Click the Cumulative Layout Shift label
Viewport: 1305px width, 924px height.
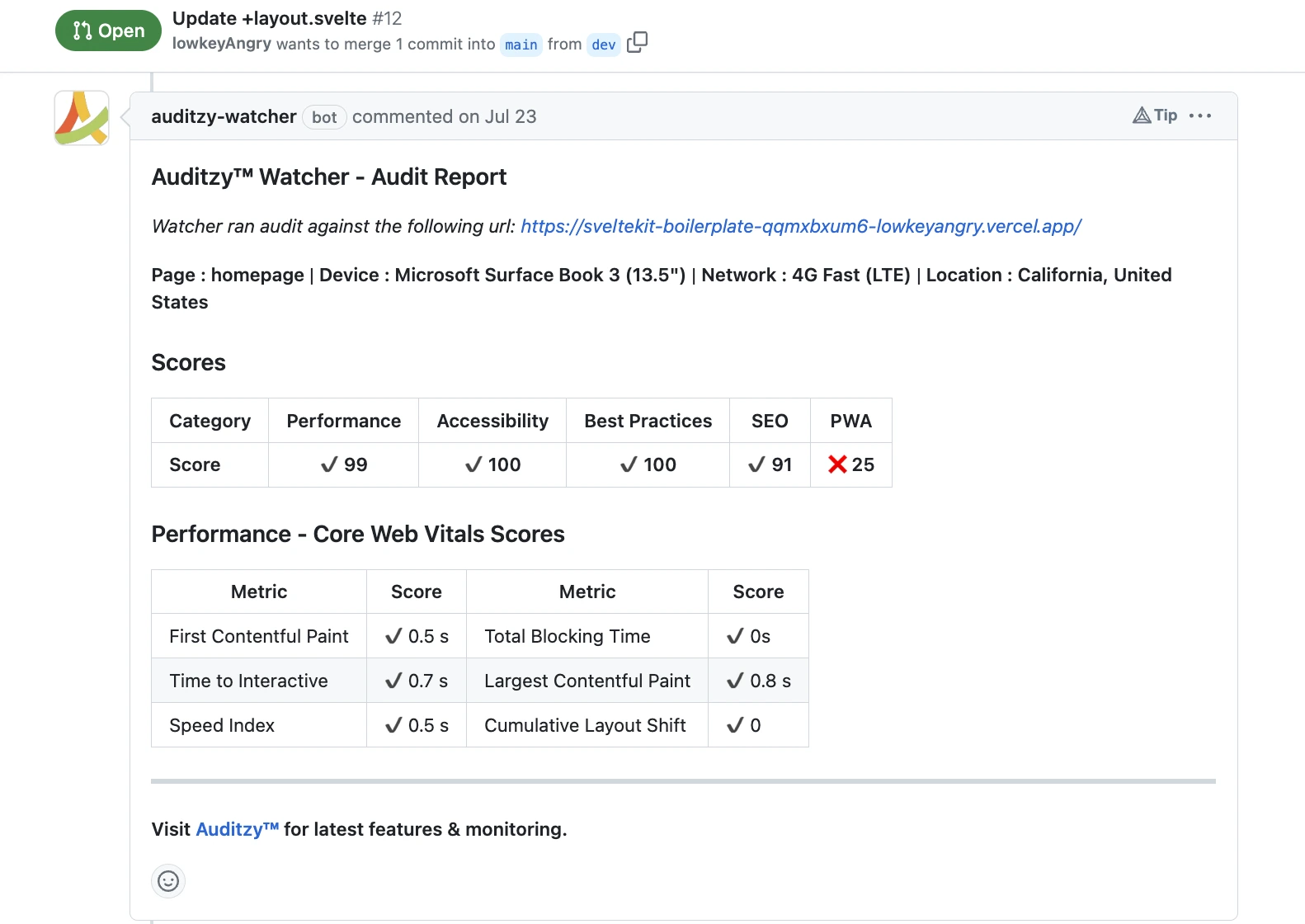585,725
